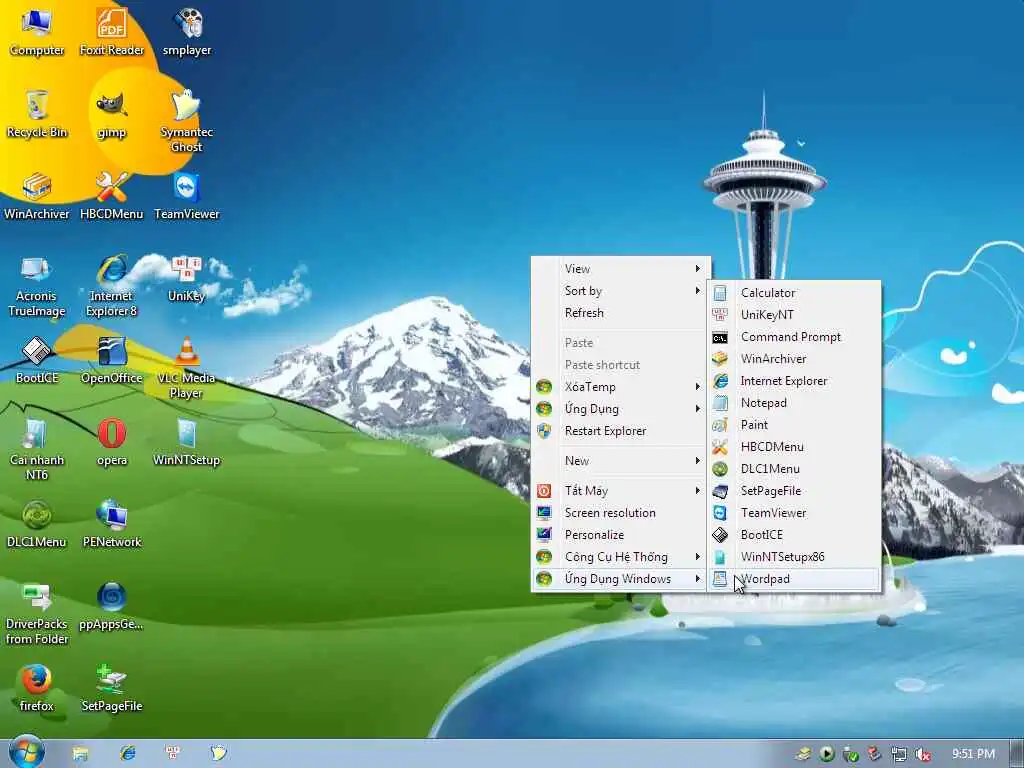Open Notepad from the submenu

pos(794,403)
